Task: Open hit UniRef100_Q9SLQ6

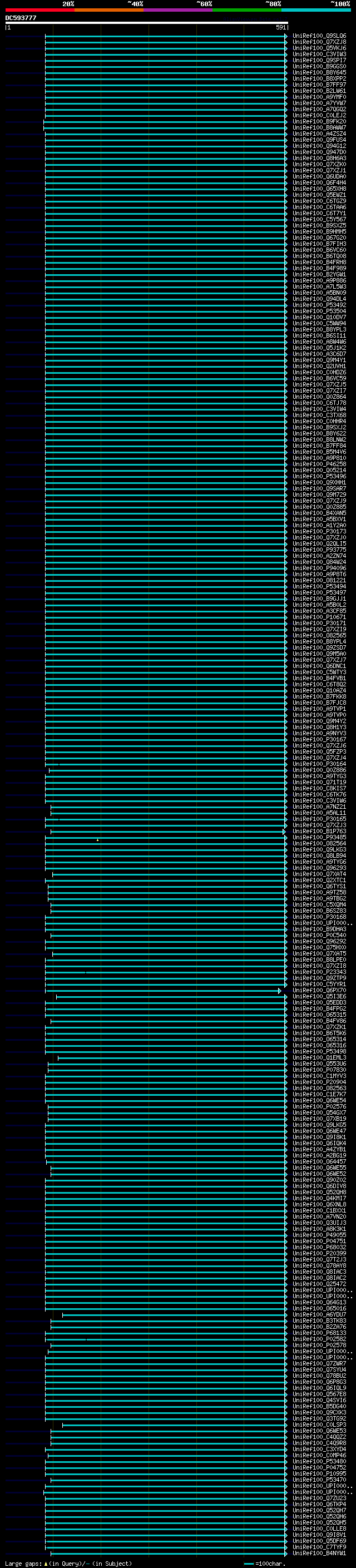Action: click(x=319, y=36)
